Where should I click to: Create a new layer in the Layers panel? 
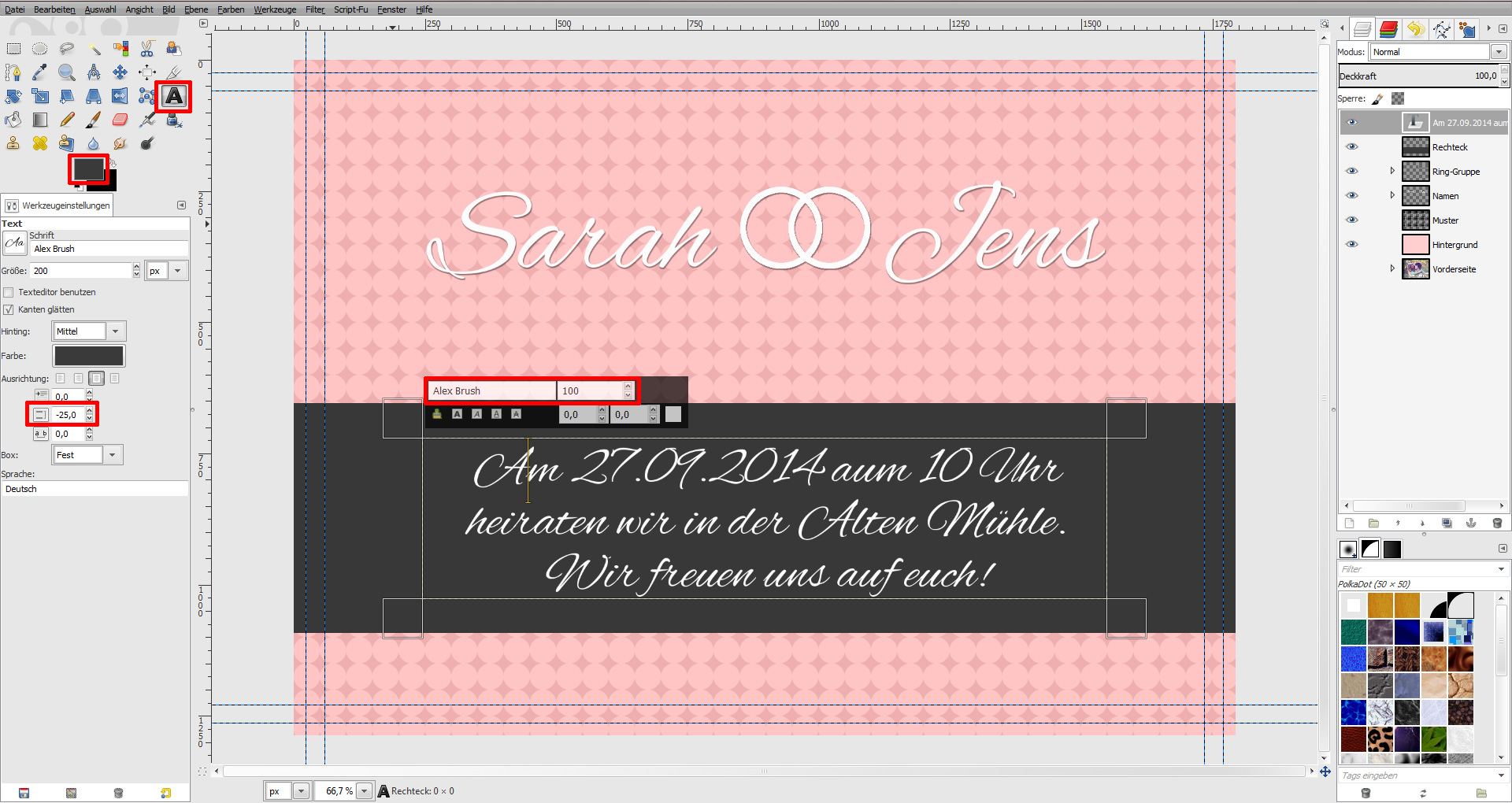tap(1349, 523)
